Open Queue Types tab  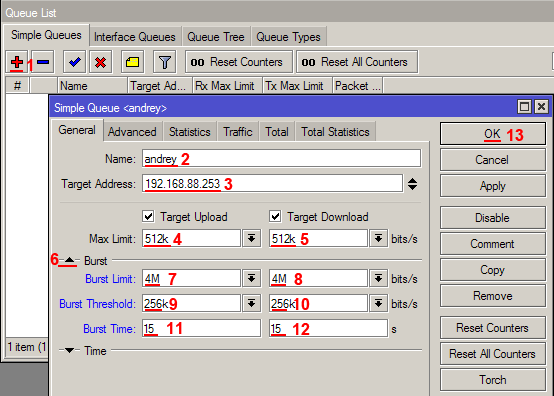coord(288,37)
